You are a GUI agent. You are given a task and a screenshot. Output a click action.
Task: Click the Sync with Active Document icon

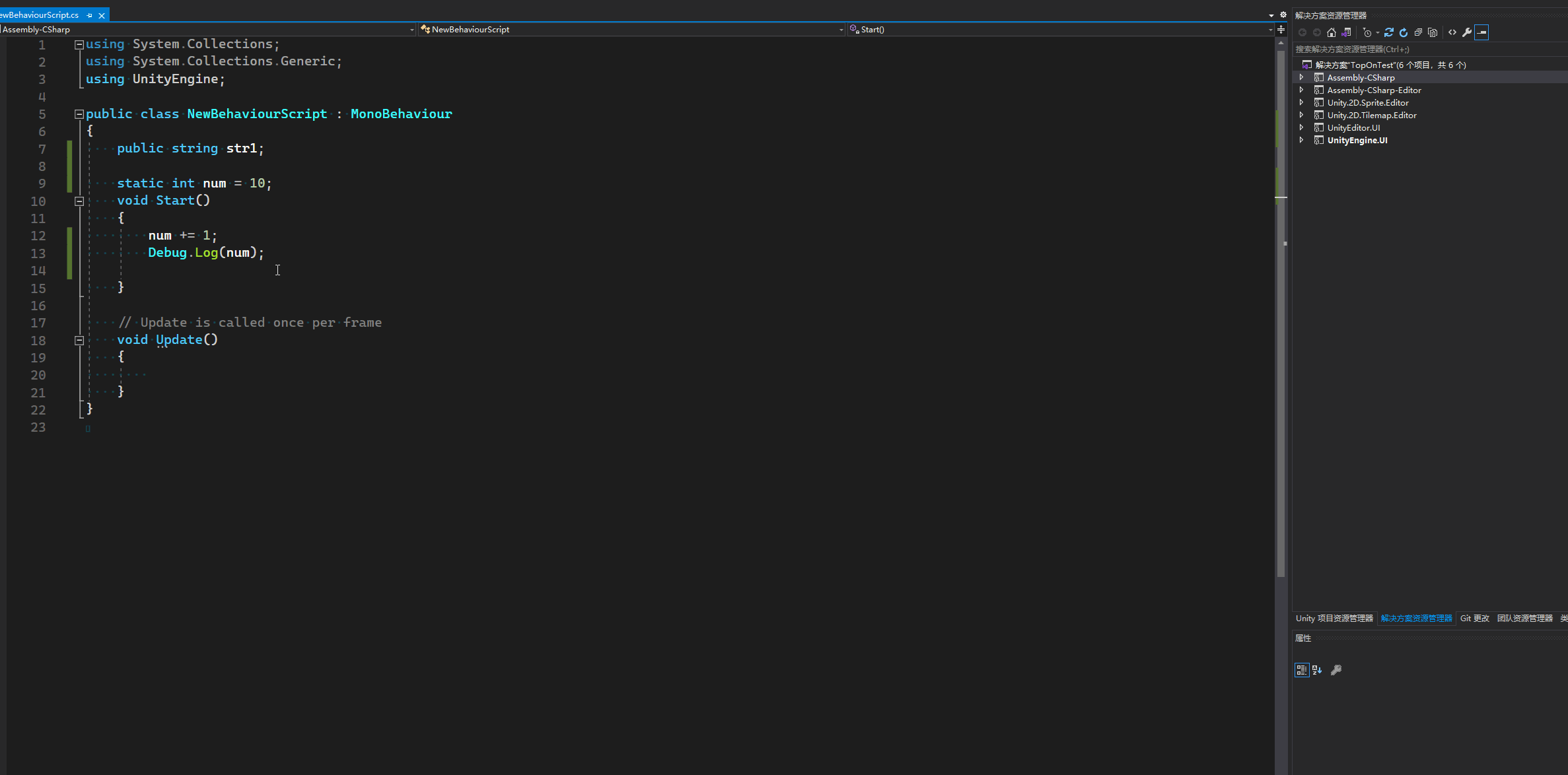click(x=1389, y=32)
